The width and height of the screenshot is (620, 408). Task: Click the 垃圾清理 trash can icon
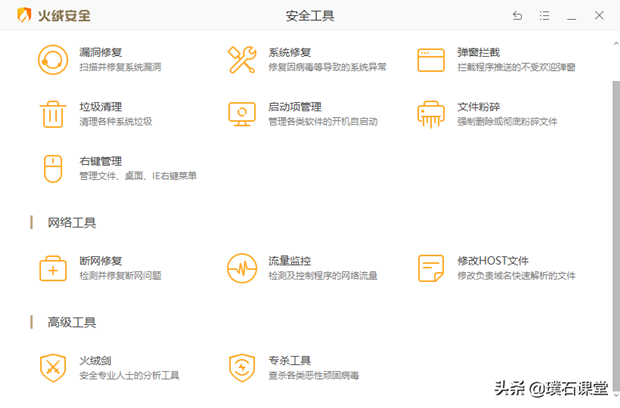(53, 114)
